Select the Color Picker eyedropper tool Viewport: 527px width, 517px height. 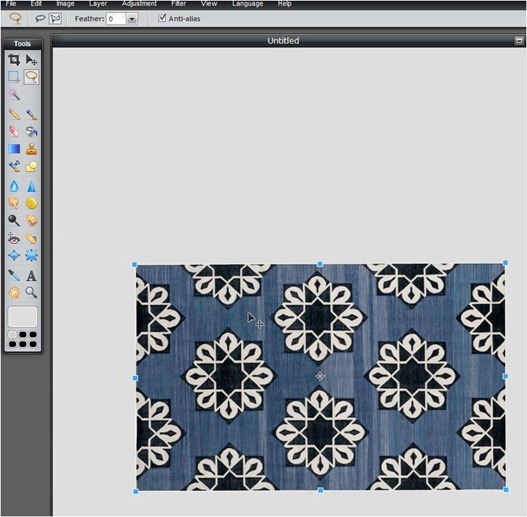pos(14,275)
